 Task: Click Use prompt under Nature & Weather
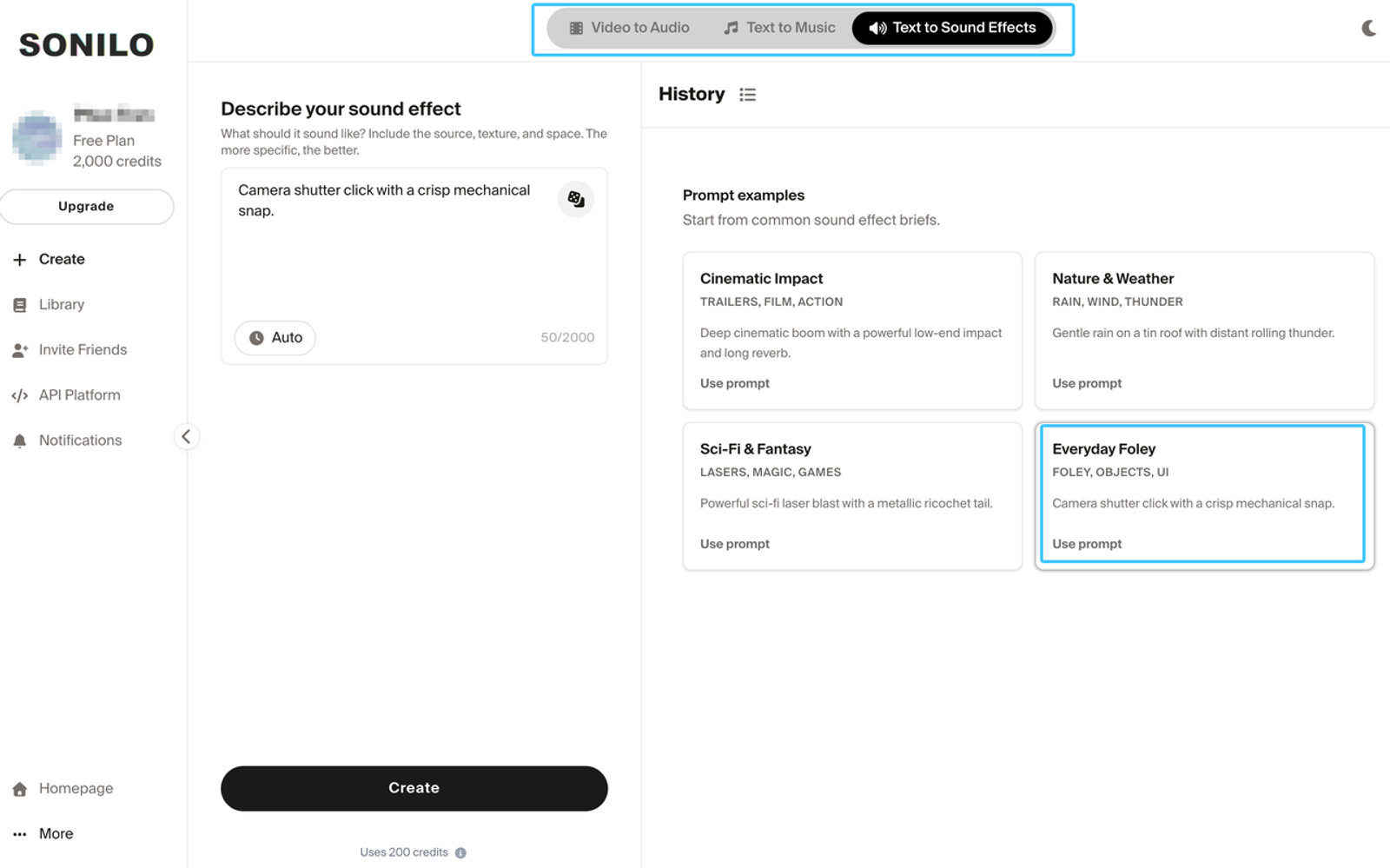(1087, 383)
